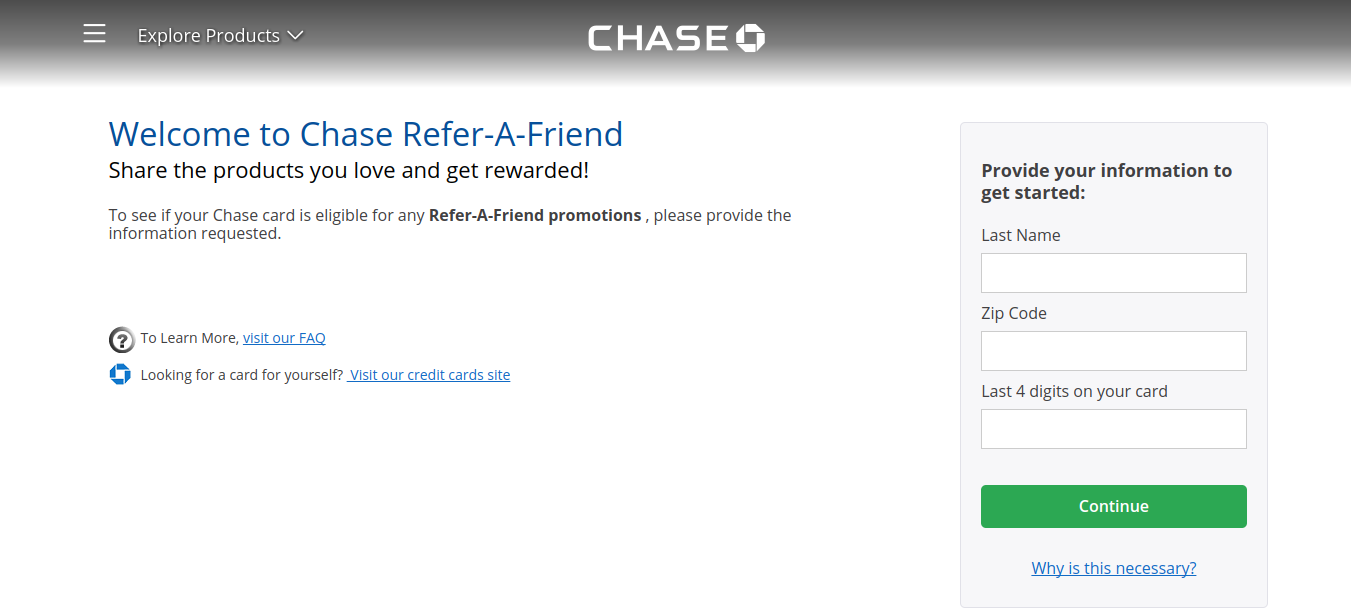Click the Chase octagon logo in the header
1351x615 pixels.
tap(749, 37)
